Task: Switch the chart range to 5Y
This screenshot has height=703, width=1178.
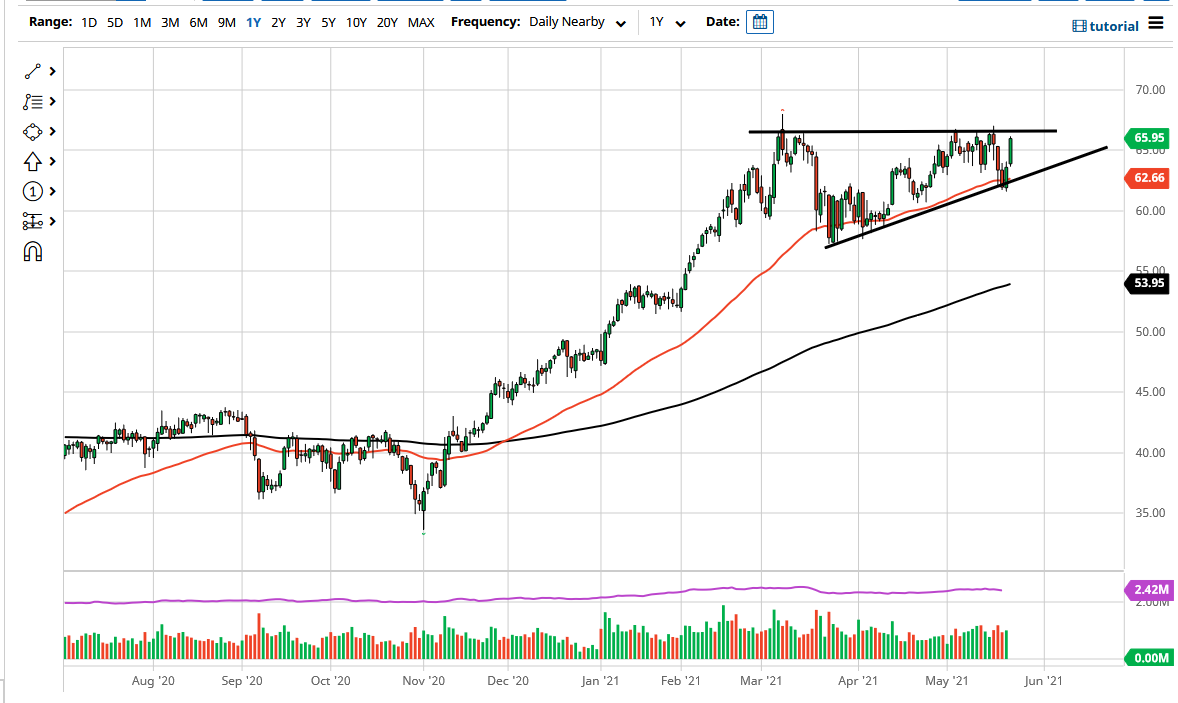Action: click(x=329, y=21)
